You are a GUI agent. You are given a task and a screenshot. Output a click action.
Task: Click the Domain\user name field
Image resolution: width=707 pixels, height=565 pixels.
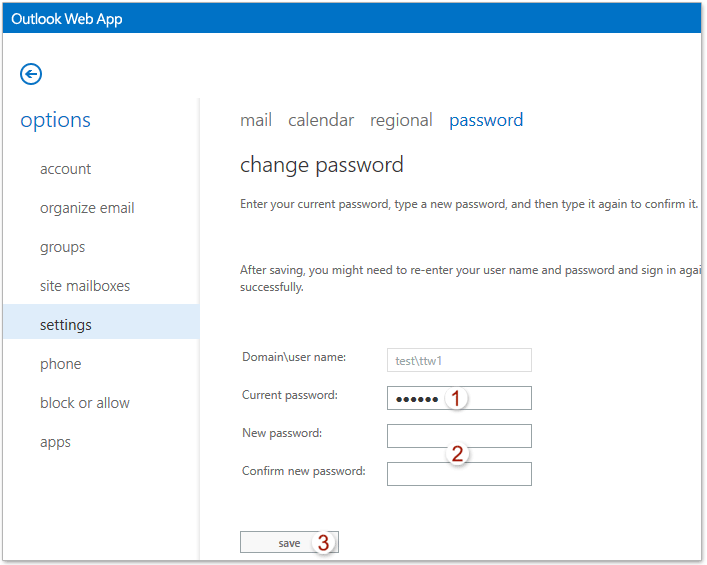click(459, 360)
